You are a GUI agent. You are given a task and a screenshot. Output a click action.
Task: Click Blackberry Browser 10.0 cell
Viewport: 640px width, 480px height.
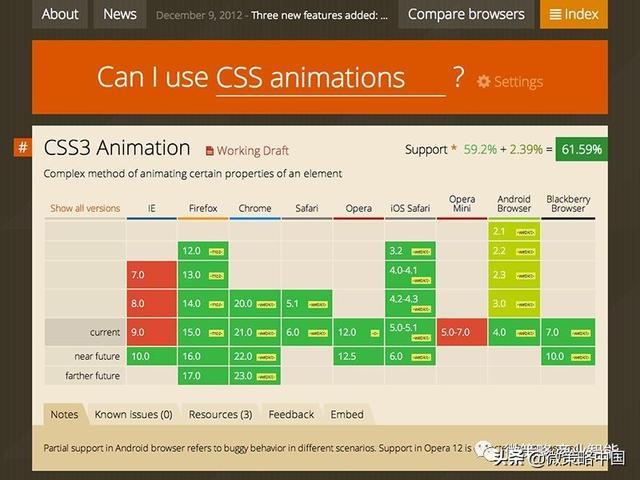click(568, 356)
